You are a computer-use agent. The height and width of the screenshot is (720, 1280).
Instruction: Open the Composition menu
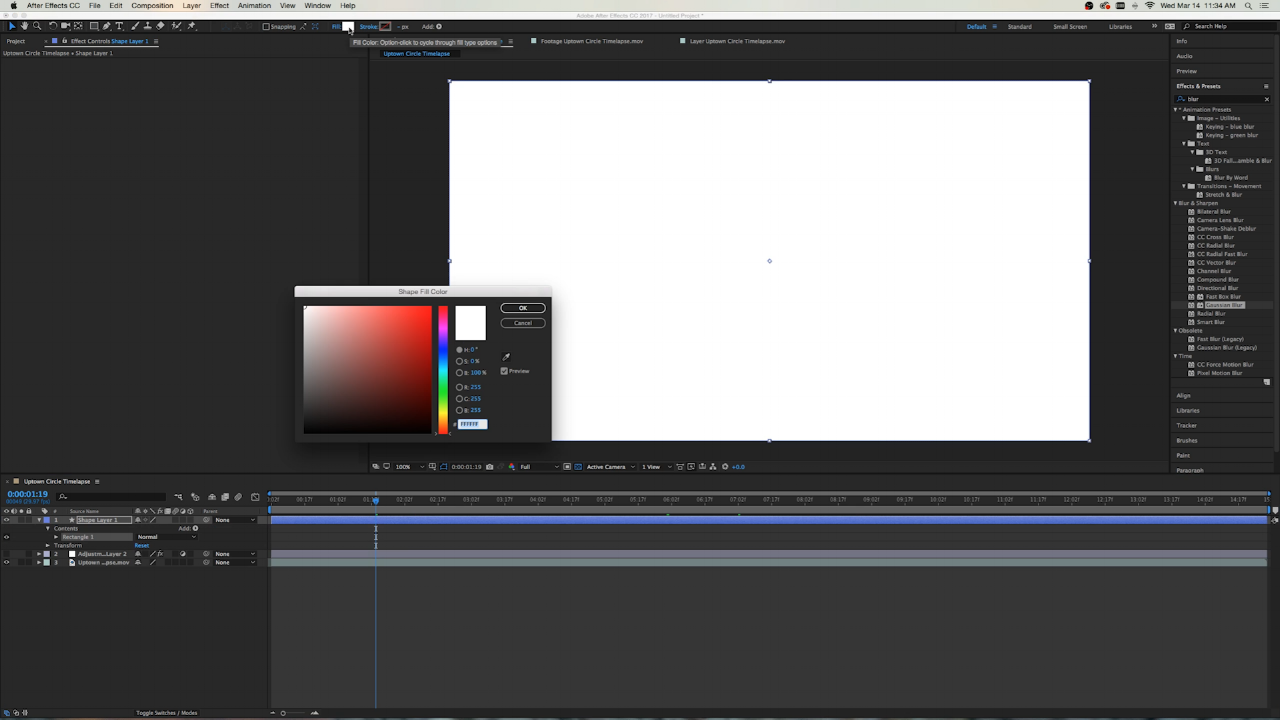[x=152, y=5]
